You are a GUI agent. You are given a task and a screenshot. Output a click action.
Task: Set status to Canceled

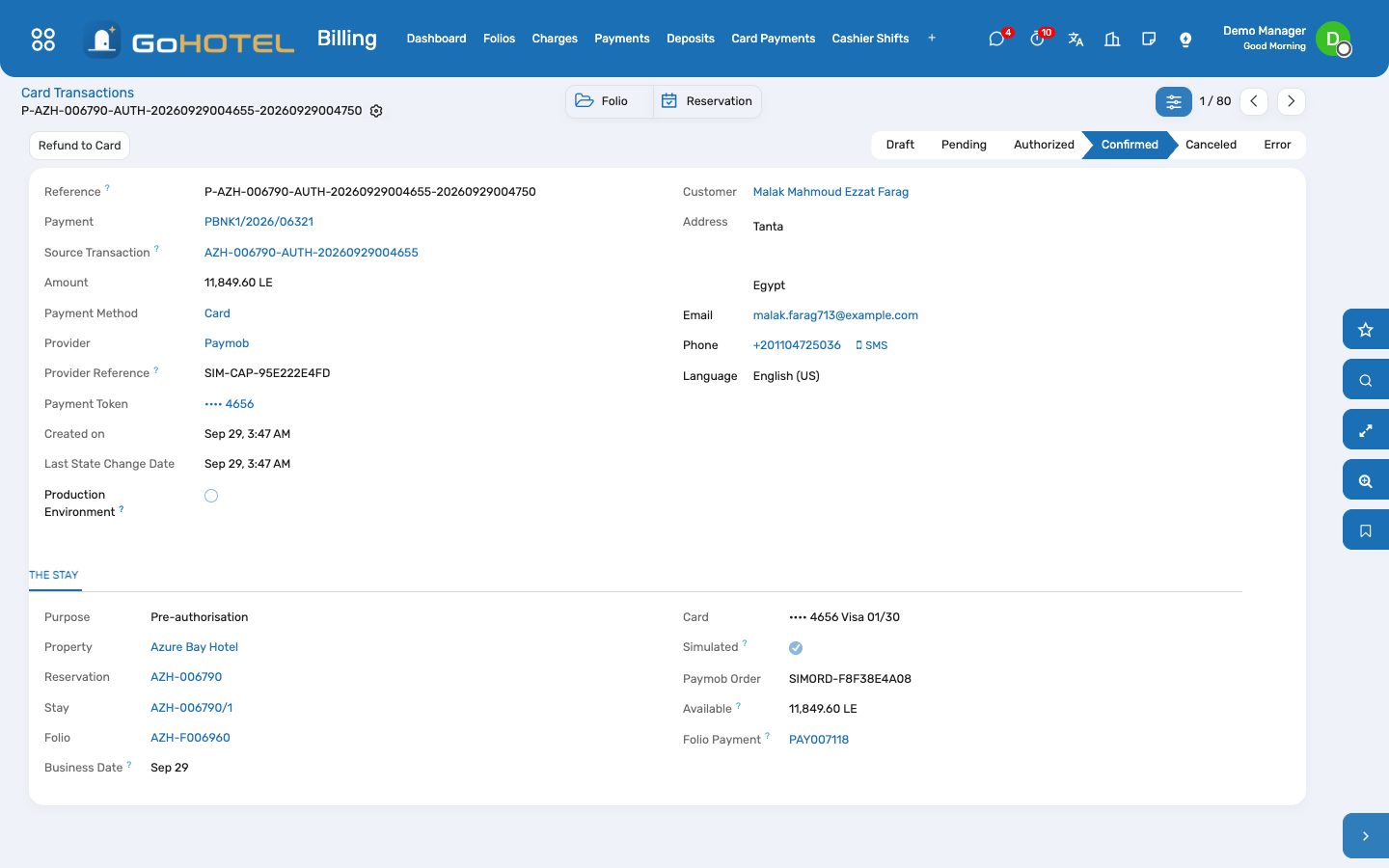tap(1211, 145)
